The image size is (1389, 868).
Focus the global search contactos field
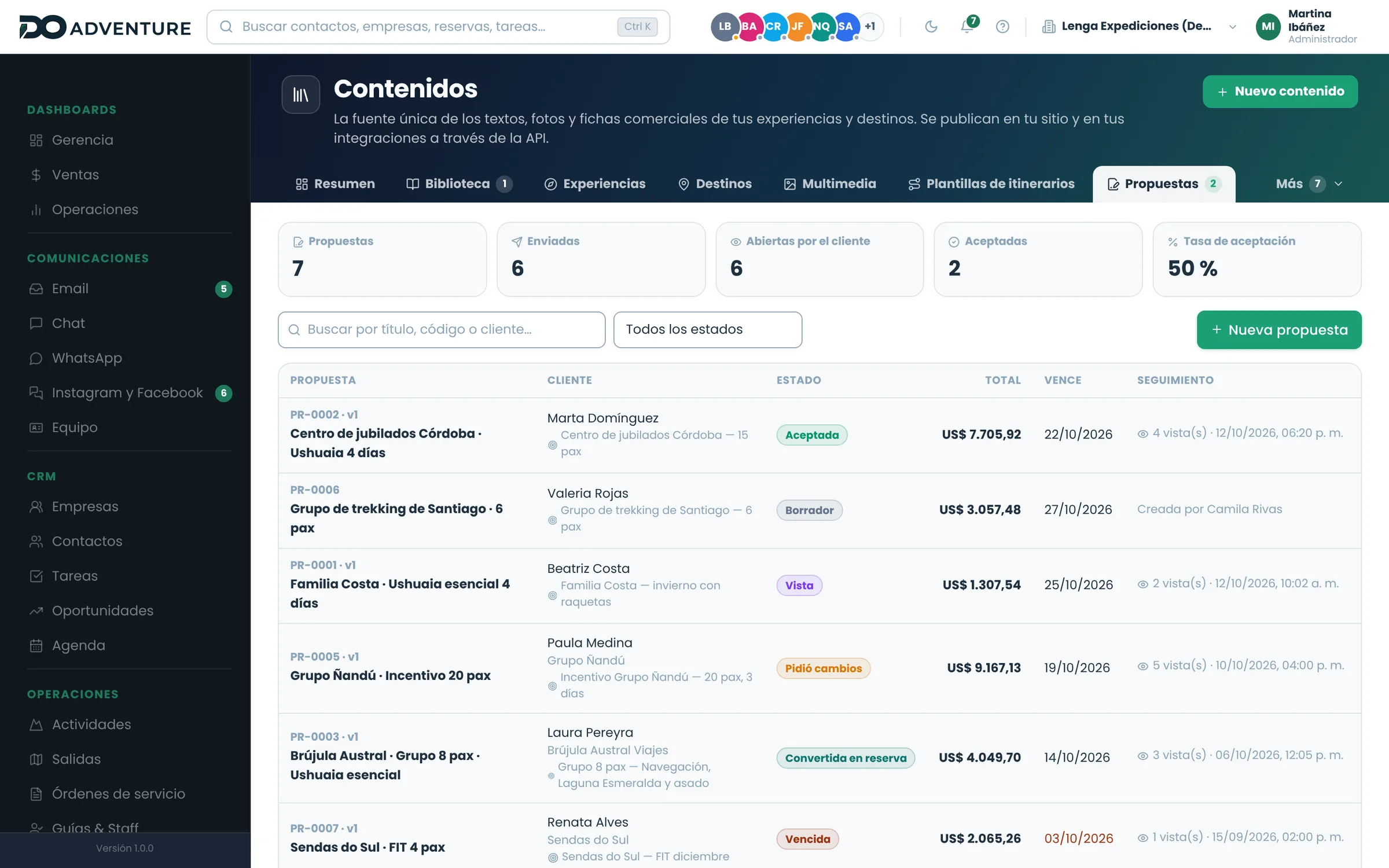coord(438,27)
